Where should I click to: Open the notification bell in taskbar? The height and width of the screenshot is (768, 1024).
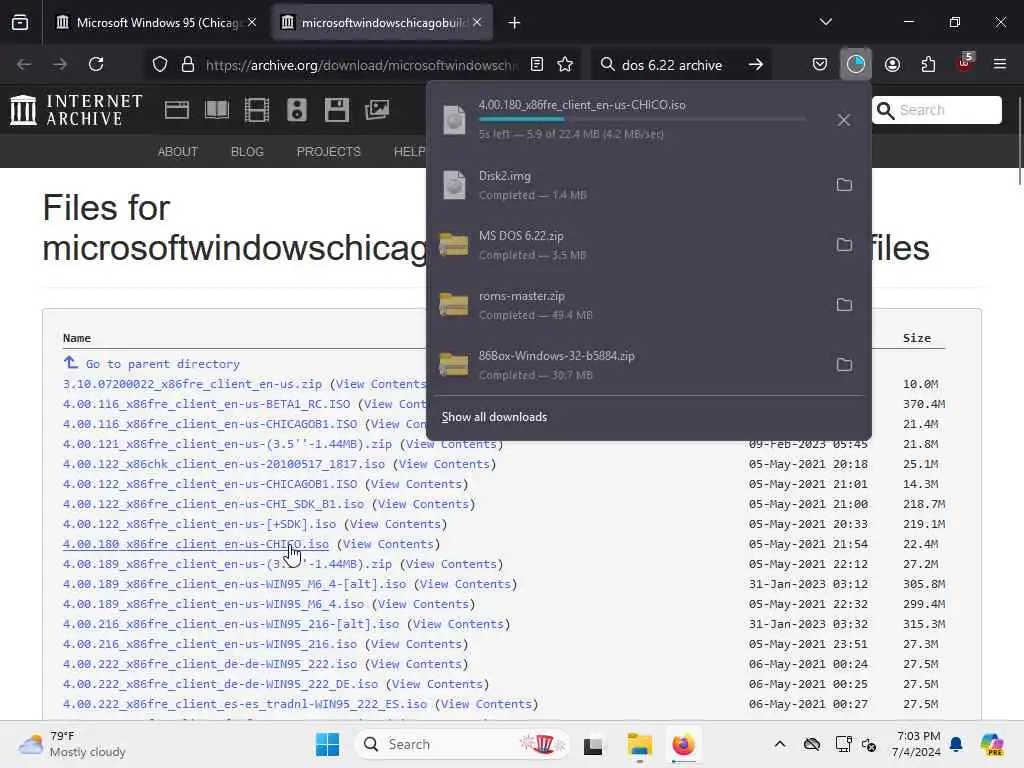coord(956,744)
